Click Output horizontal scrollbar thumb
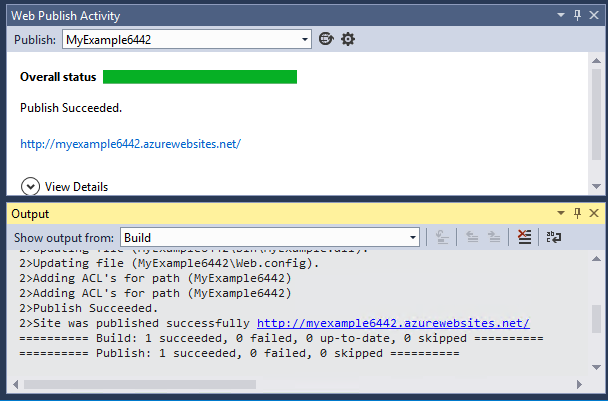Screen dimensions: 608x401 [140, 384]
